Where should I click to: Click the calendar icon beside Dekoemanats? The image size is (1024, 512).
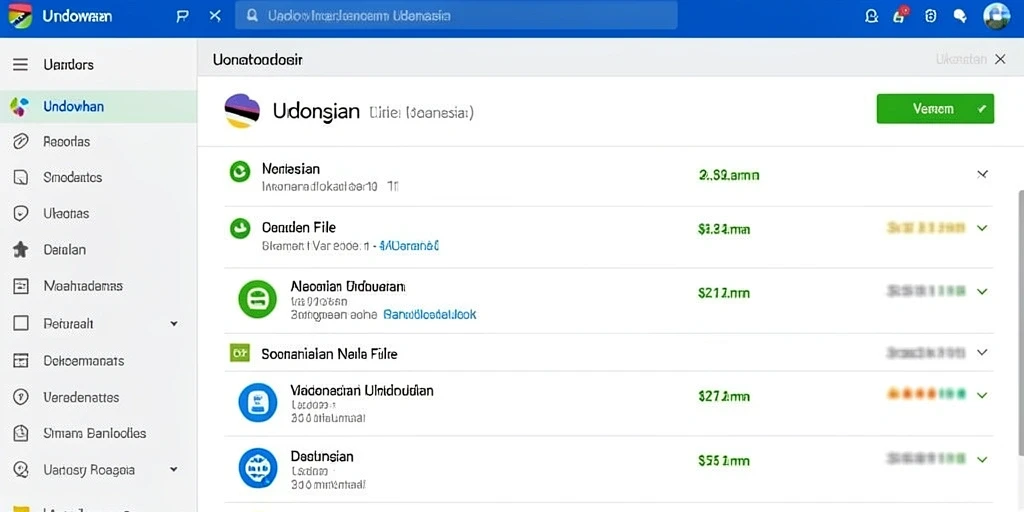click(x=21, y=360)
